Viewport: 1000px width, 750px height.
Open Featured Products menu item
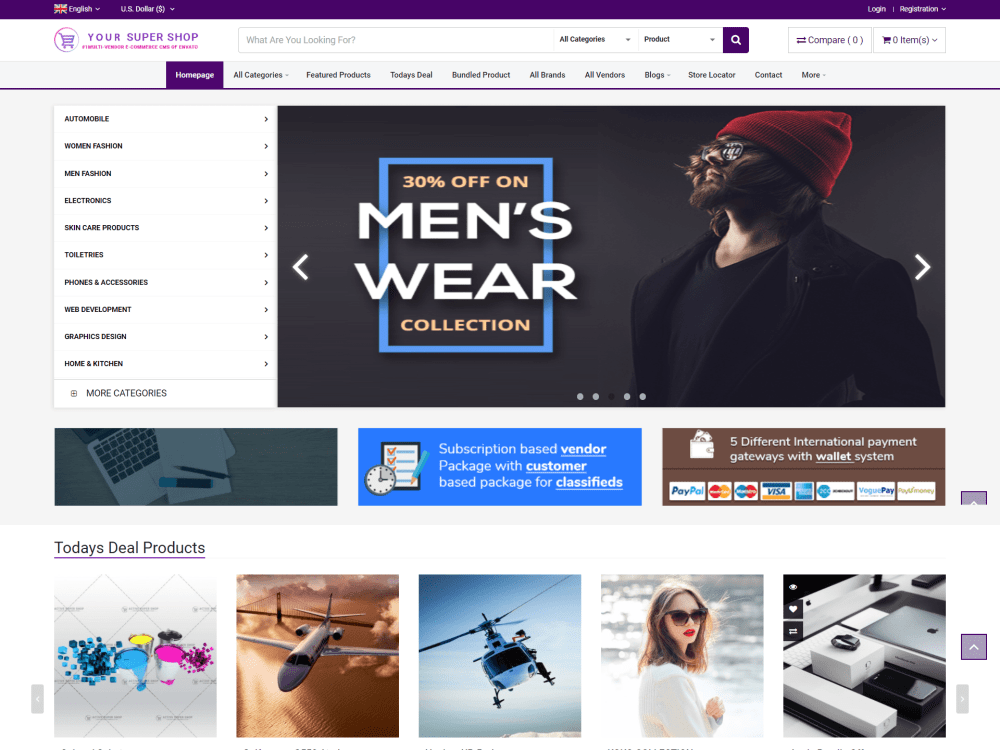tap(338, 75)
